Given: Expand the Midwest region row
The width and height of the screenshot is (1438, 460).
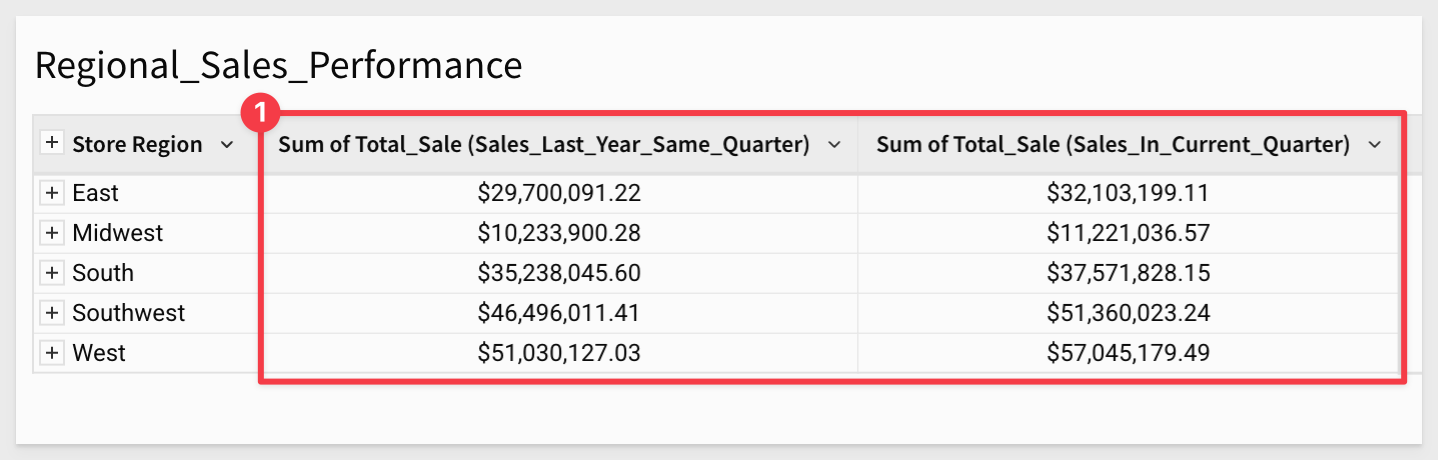Looking at the screenshot, I should tap(53, 233).
